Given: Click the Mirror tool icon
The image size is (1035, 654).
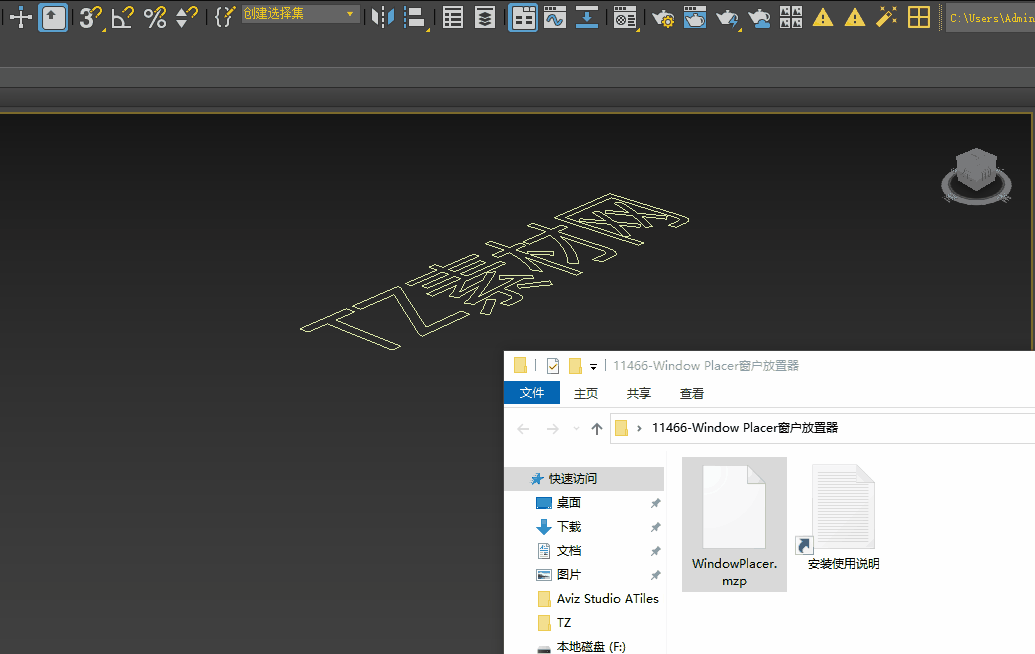Looking at the screenshot, I should click(x=381, y=17).
